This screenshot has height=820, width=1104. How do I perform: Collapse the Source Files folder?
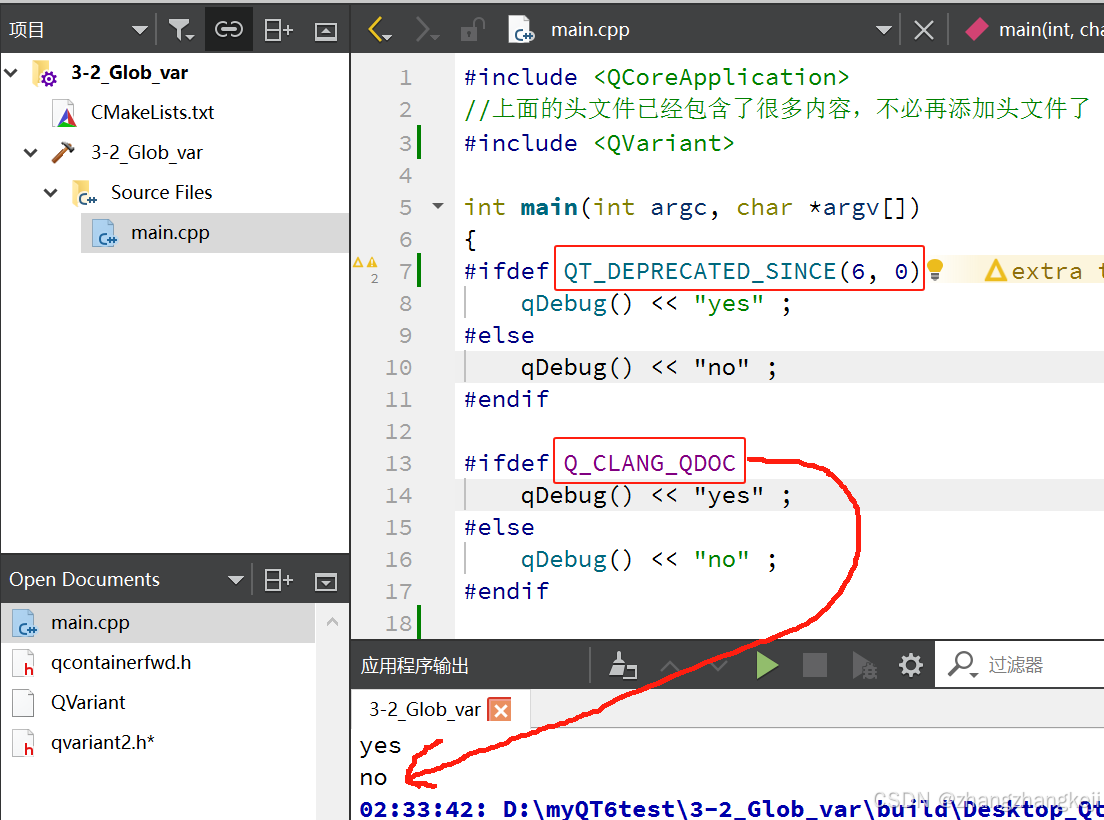point(51,192)
